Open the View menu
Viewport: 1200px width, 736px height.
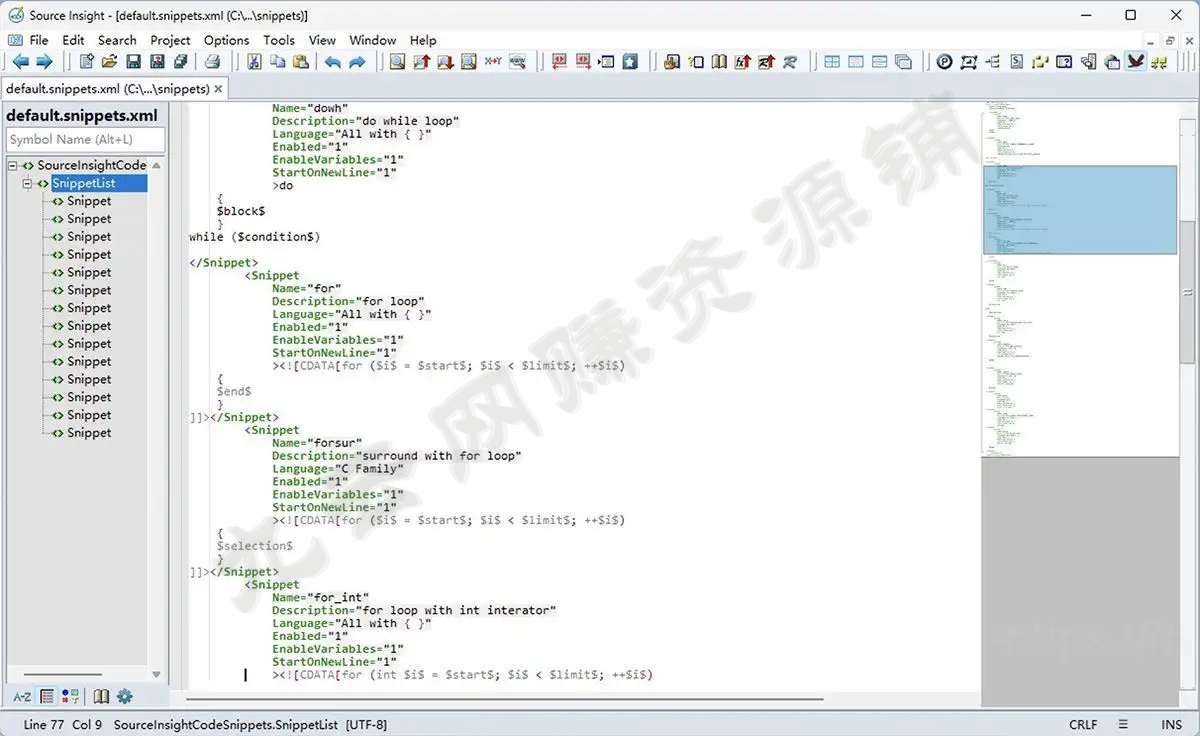(322, 40)
